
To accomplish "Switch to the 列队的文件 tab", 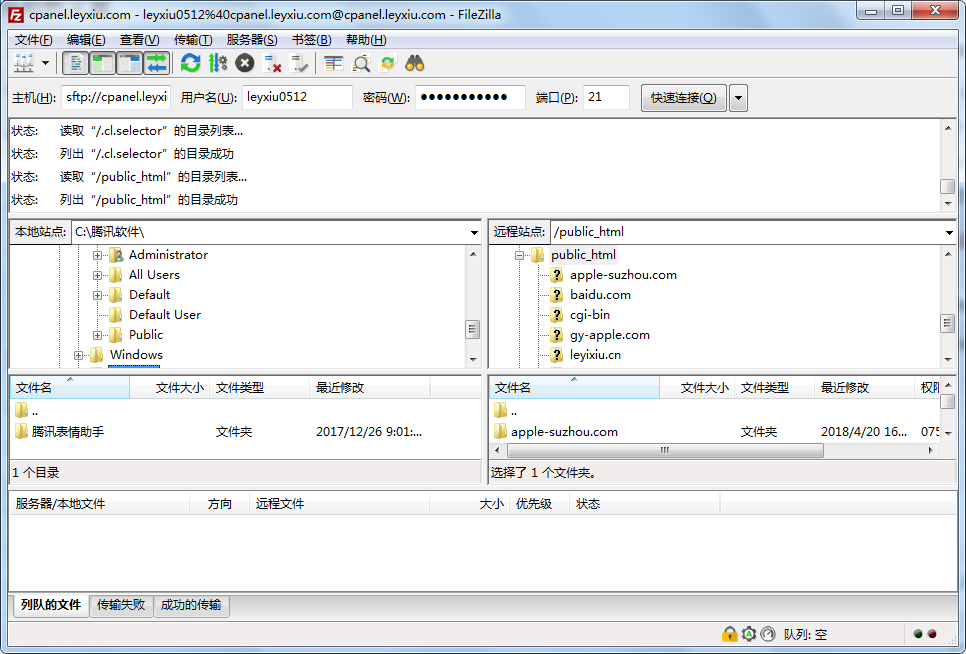I will point(51,605).
